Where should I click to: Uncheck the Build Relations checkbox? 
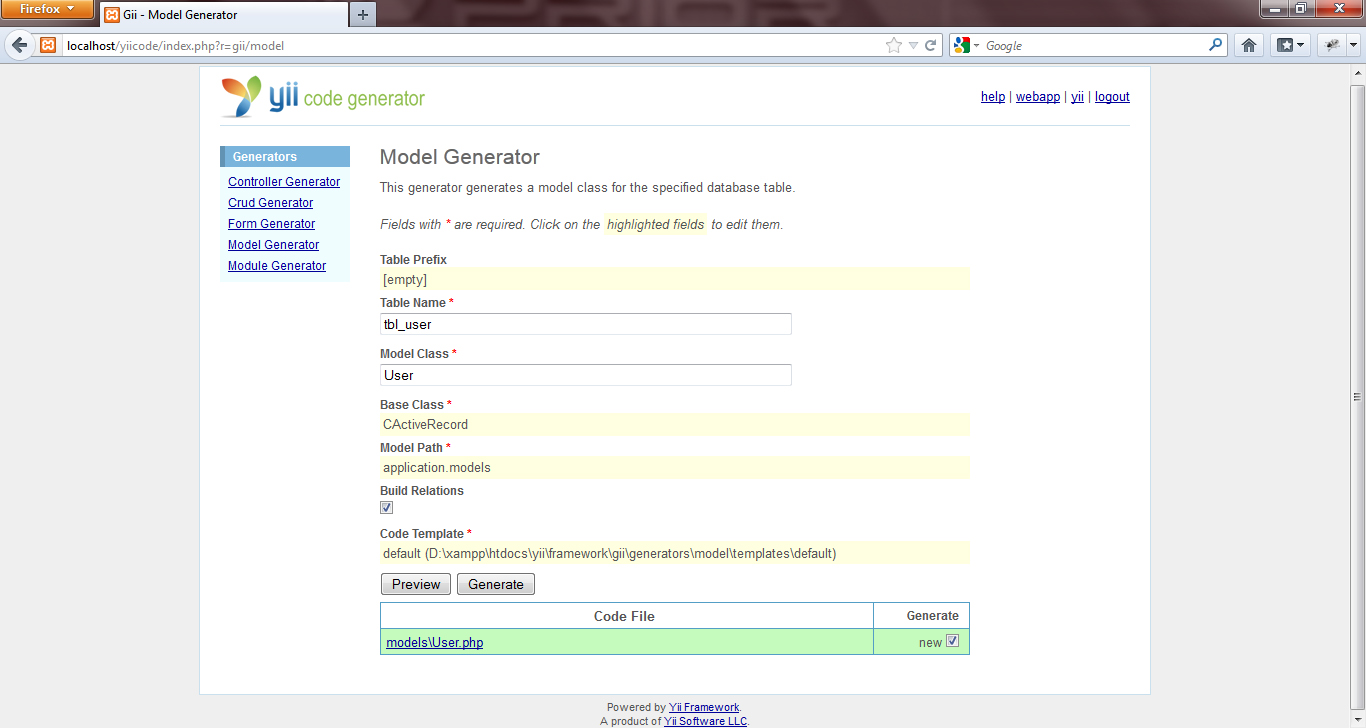pyautogui.click(x=385, y=507)
